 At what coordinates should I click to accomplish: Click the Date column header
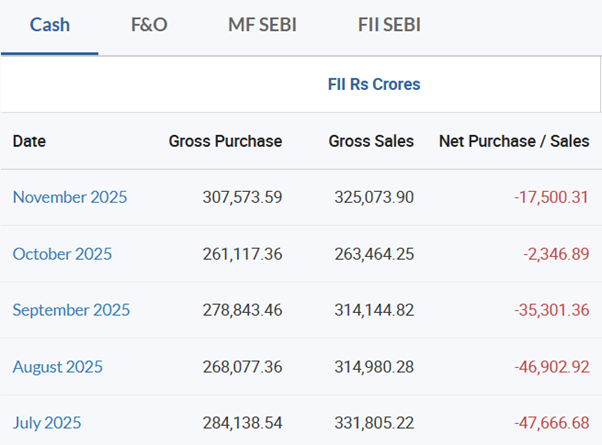click(x=29, y=141)
